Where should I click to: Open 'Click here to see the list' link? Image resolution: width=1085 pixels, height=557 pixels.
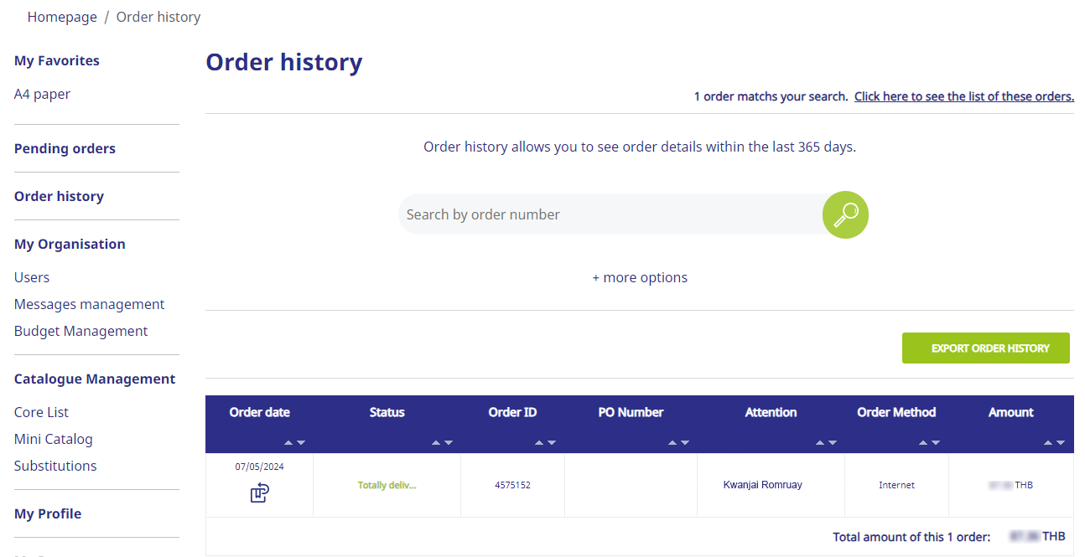tap(964, 96)
